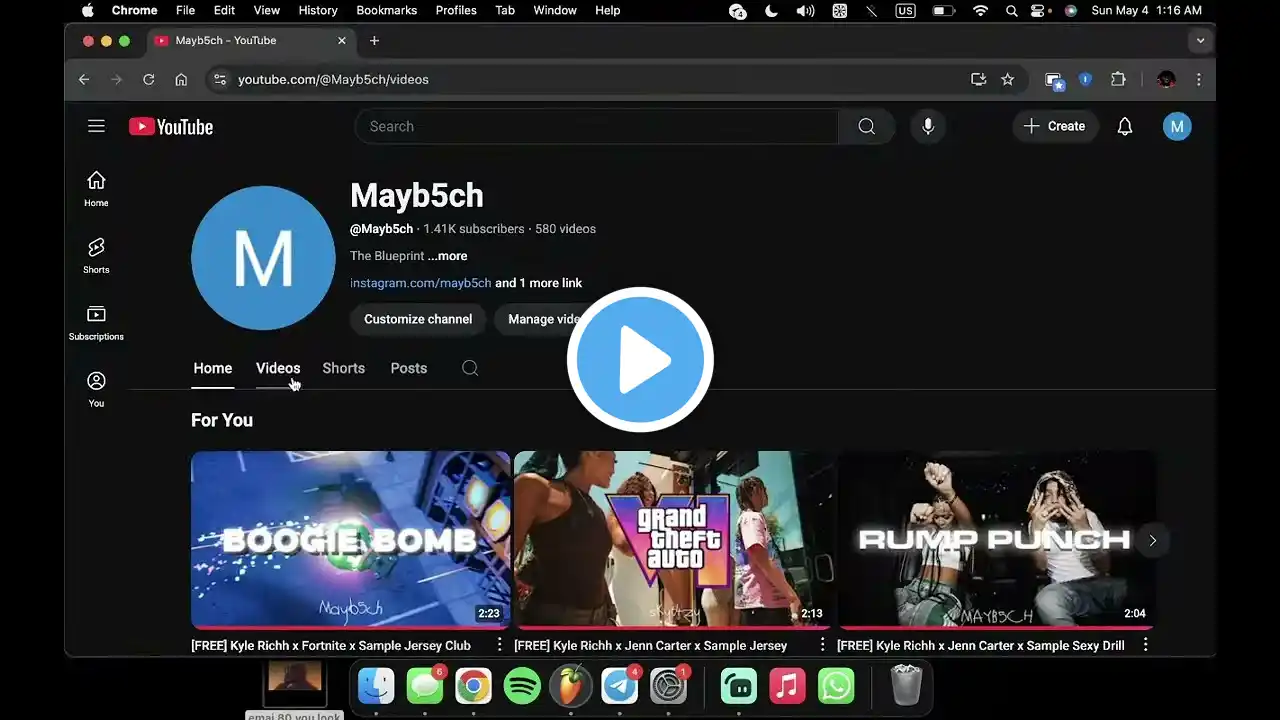Open the YouTube hamburger guide menu
This screenshot has height=720, width=1280.
[96, 126]
